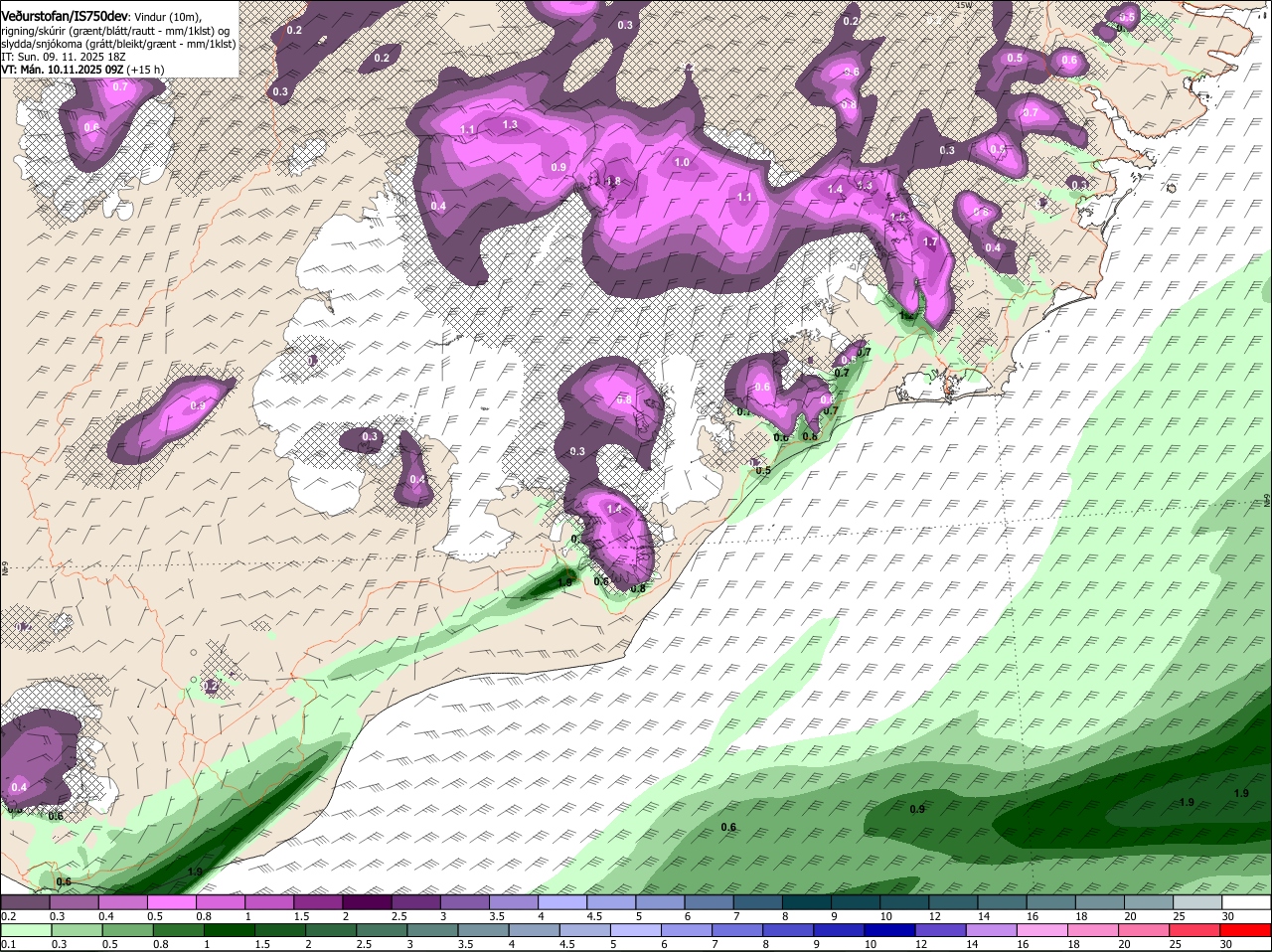Pick the white 30 upper legend swatch
Screen dimensions: 1272x952
pyautogui.click(x=1246, y=901)
